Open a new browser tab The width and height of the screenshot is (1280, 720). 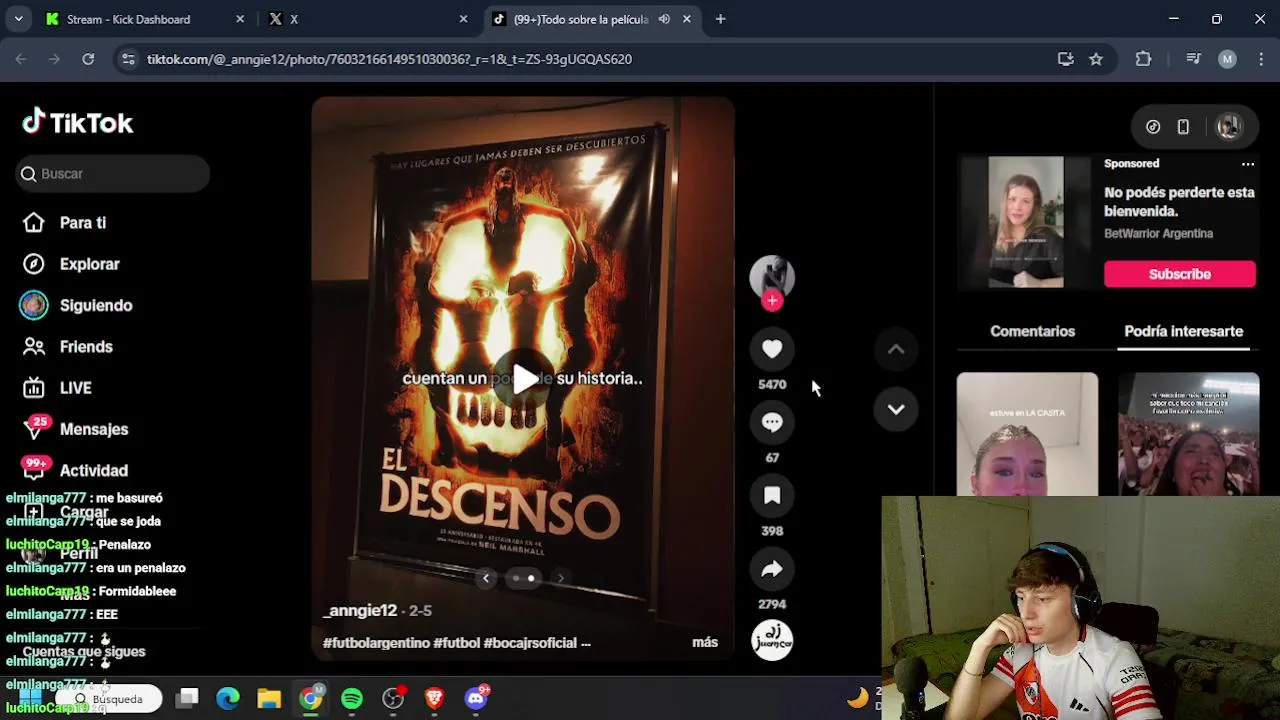pos(720,19)
